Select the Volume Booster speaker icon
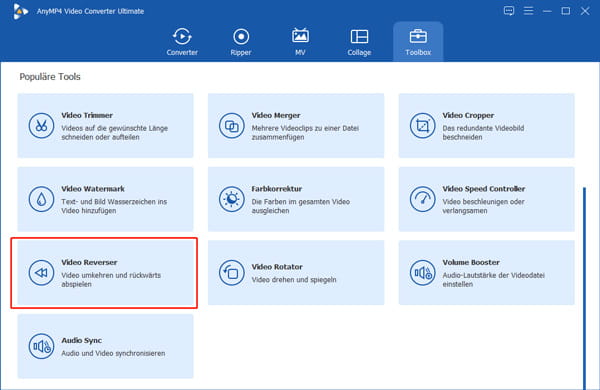 (x=422, y=273)
